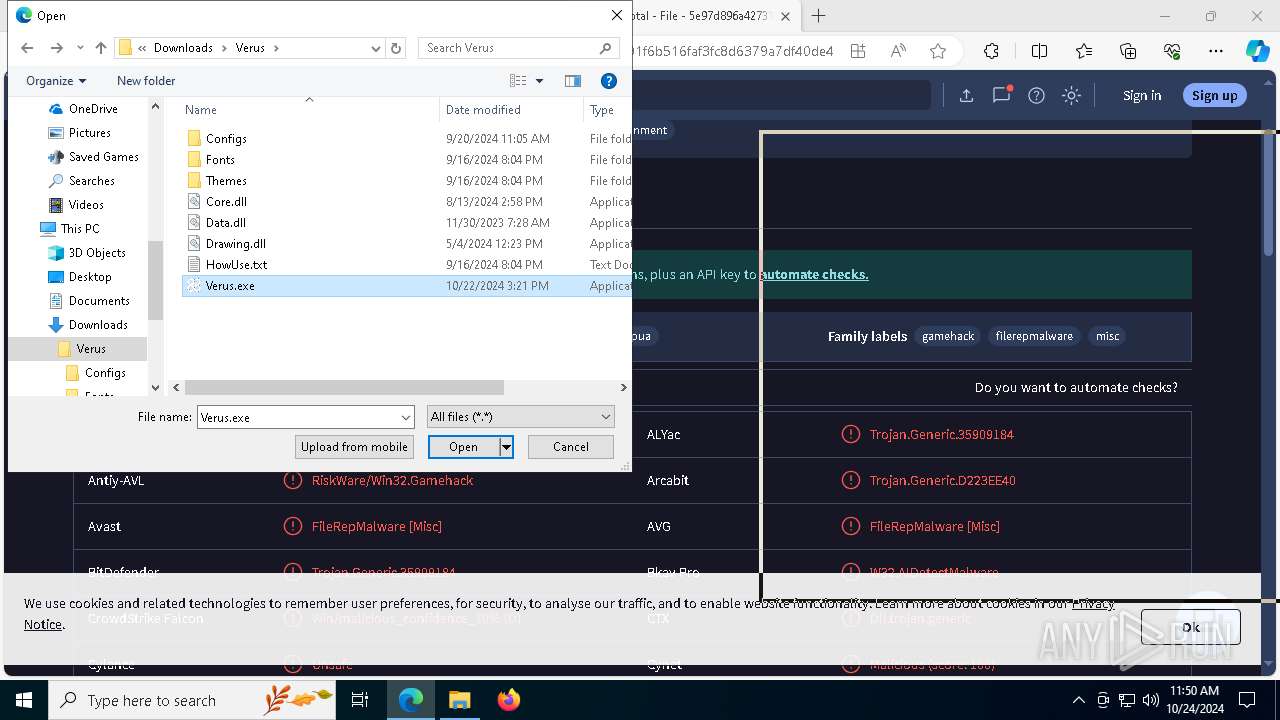Image resolution: width=1280 pixels, height=720 pixels.
Task: Cancel the Open dialog
Action: pyautogui.click(x=571, y=447)
